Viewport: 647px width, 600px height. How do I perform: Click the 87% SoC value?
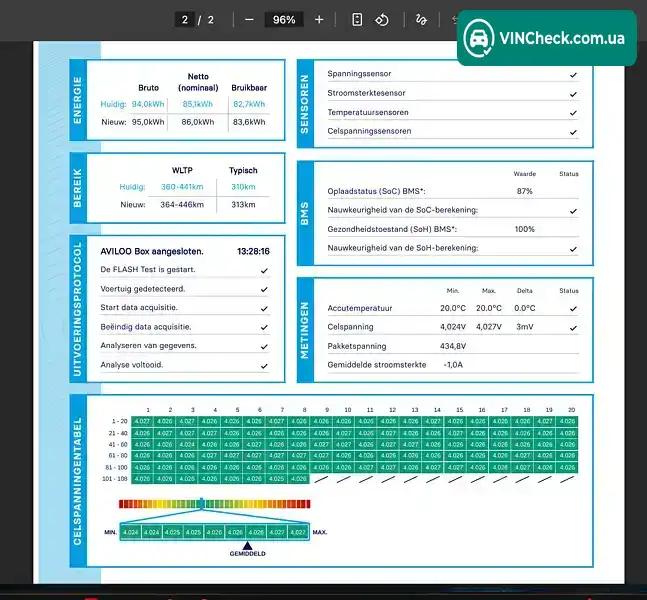coord(524,191)
